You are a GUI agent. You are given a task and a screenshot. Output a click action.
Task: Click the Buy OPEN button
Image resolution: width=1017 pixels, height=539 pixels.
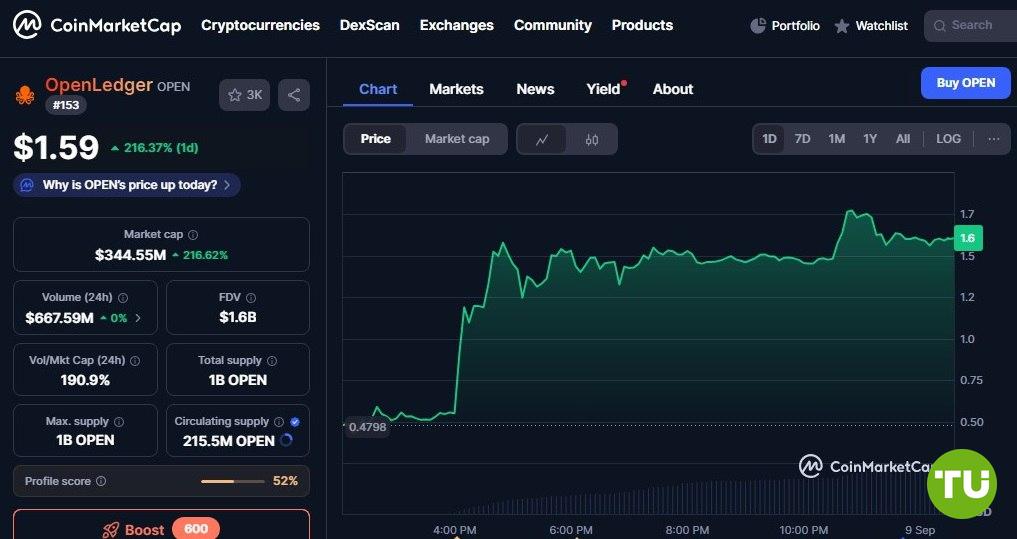[966, 83]
